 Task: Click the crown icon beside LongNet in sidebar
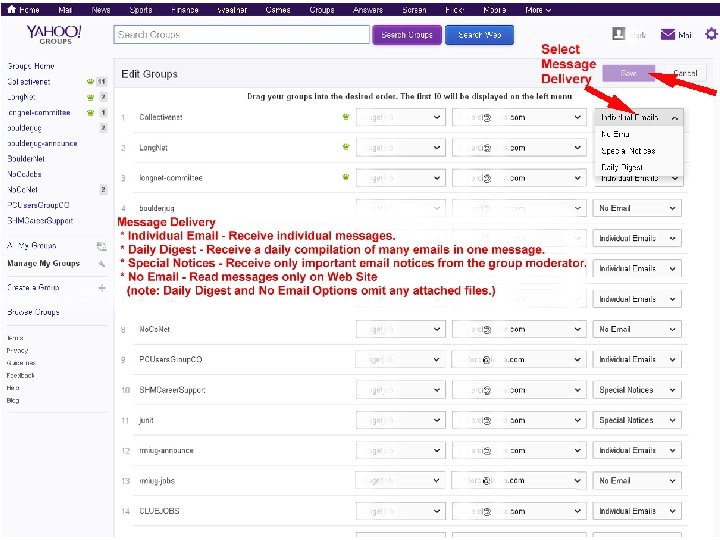(90, 97)
